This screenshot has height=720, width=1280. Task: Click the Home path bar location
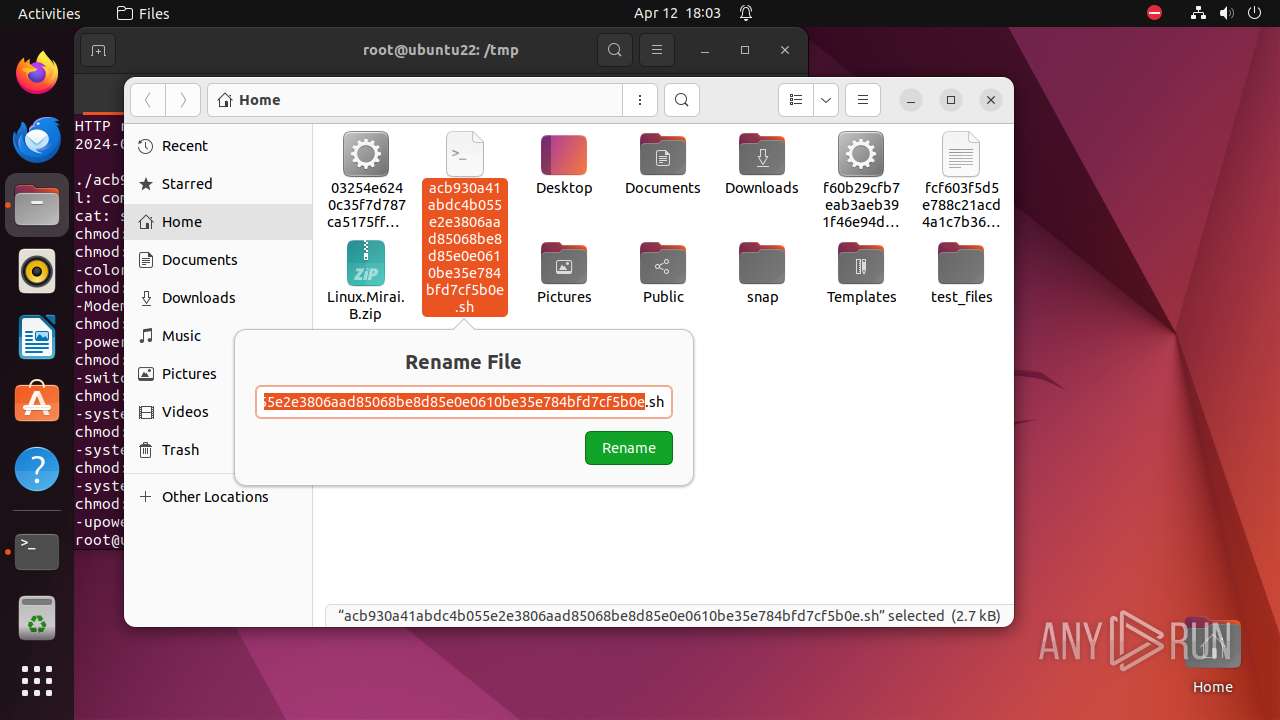(x=414, y=100)
